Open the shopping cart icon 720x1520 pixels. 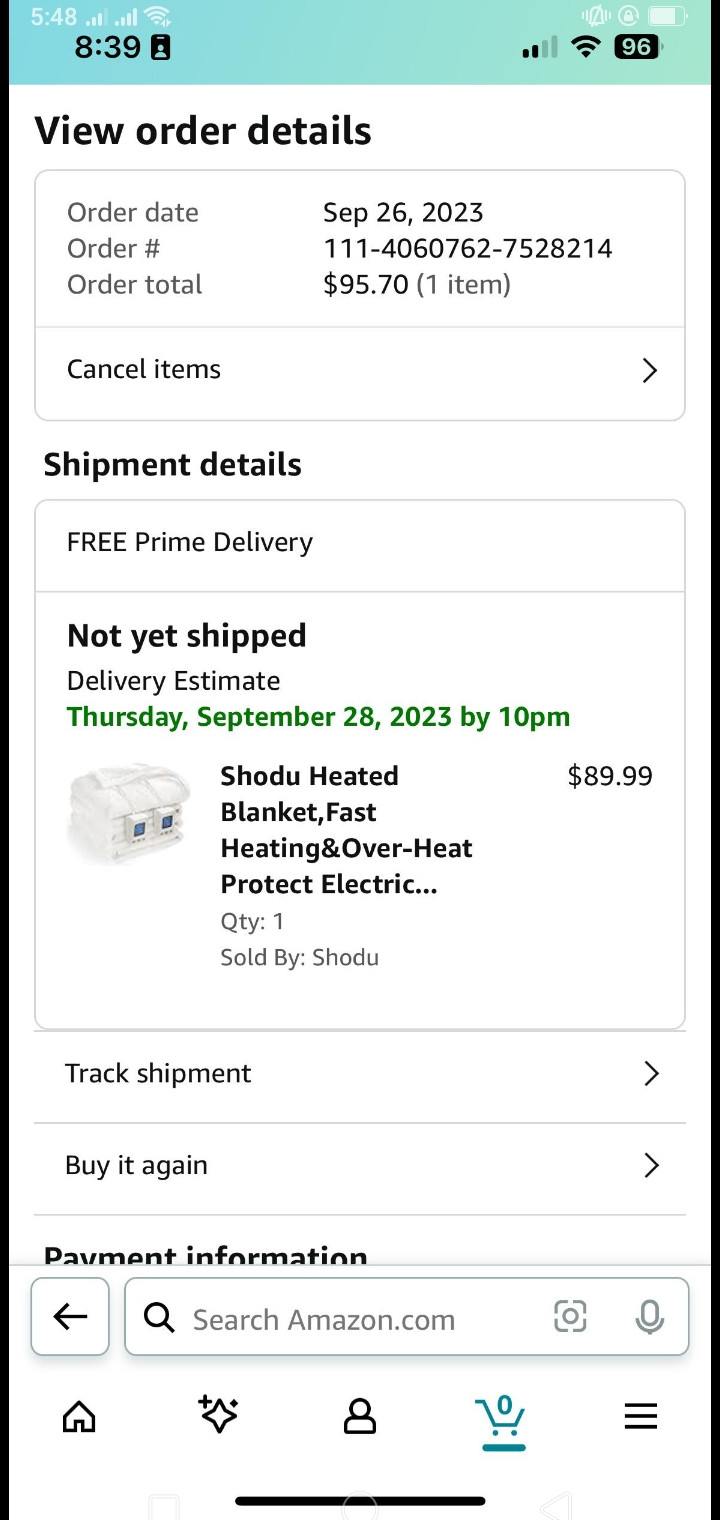click(x=501, y=1418)
